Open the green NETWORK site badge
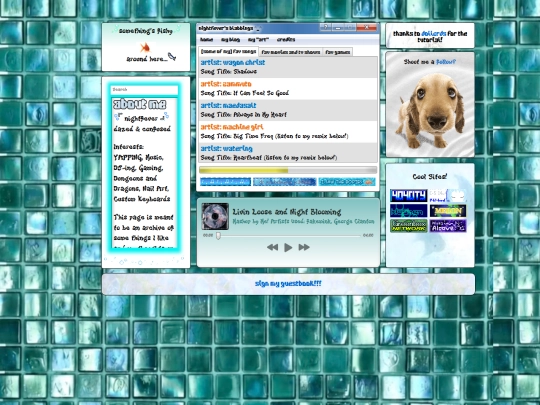This screenshot has height=405, width=540. [x=409, y=226]
